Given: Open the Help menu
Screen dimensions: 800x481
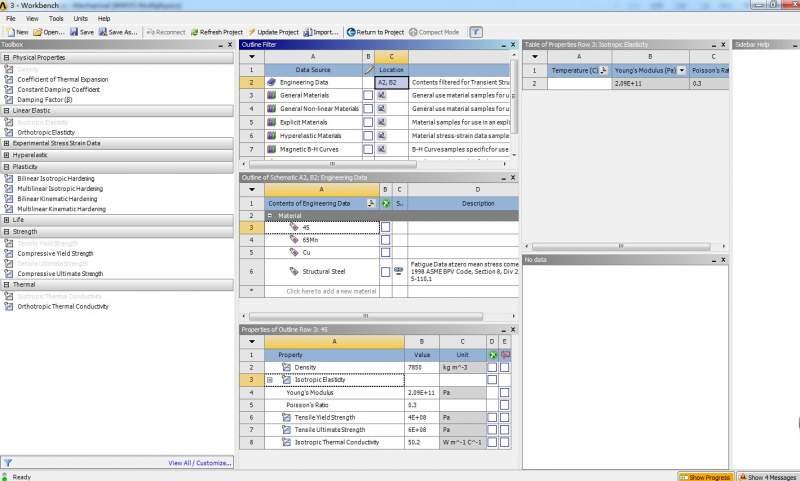Looking at the screenshot, I should [104, 18].
